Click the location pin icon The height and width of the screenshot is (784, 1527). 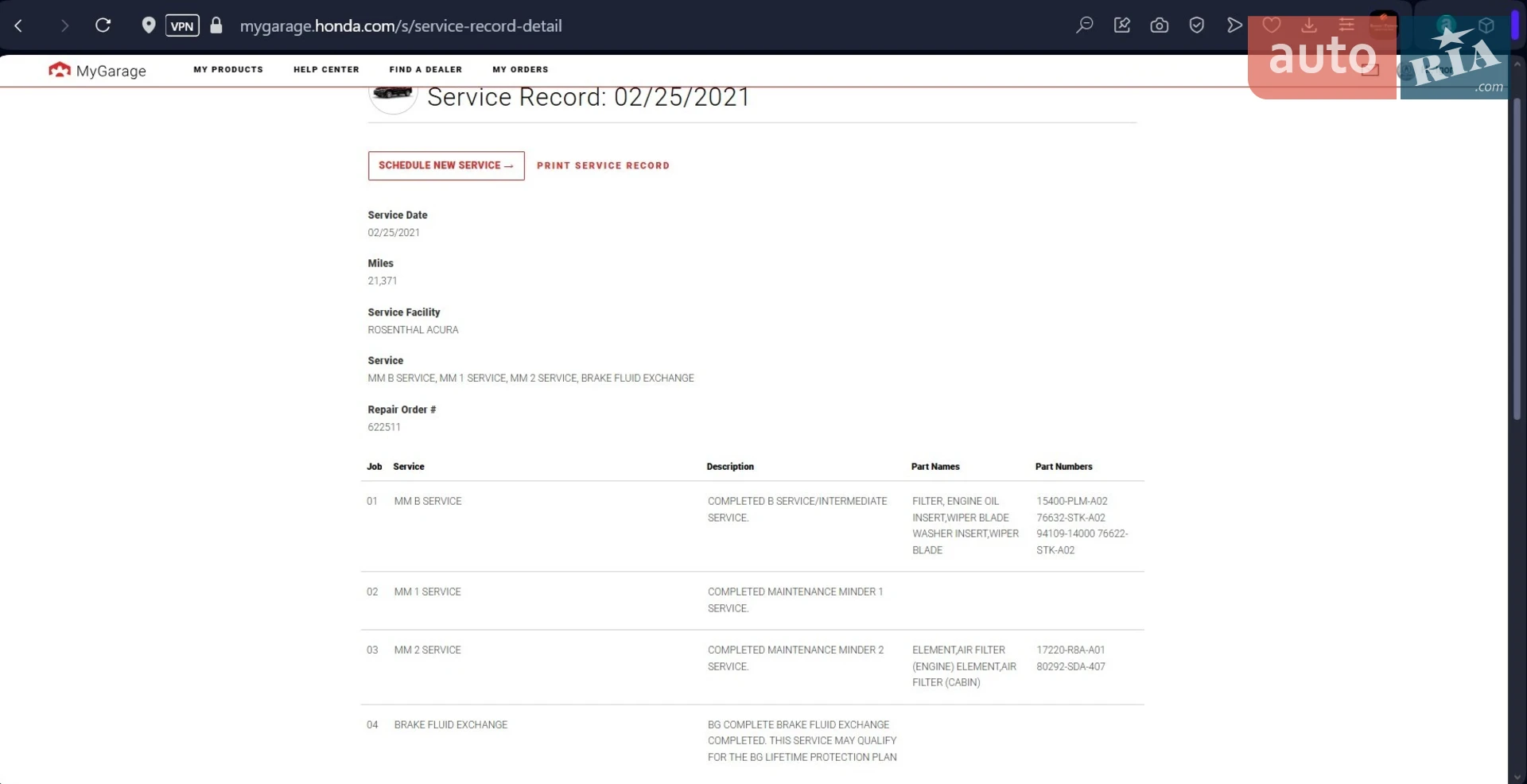tap(148, 25)
